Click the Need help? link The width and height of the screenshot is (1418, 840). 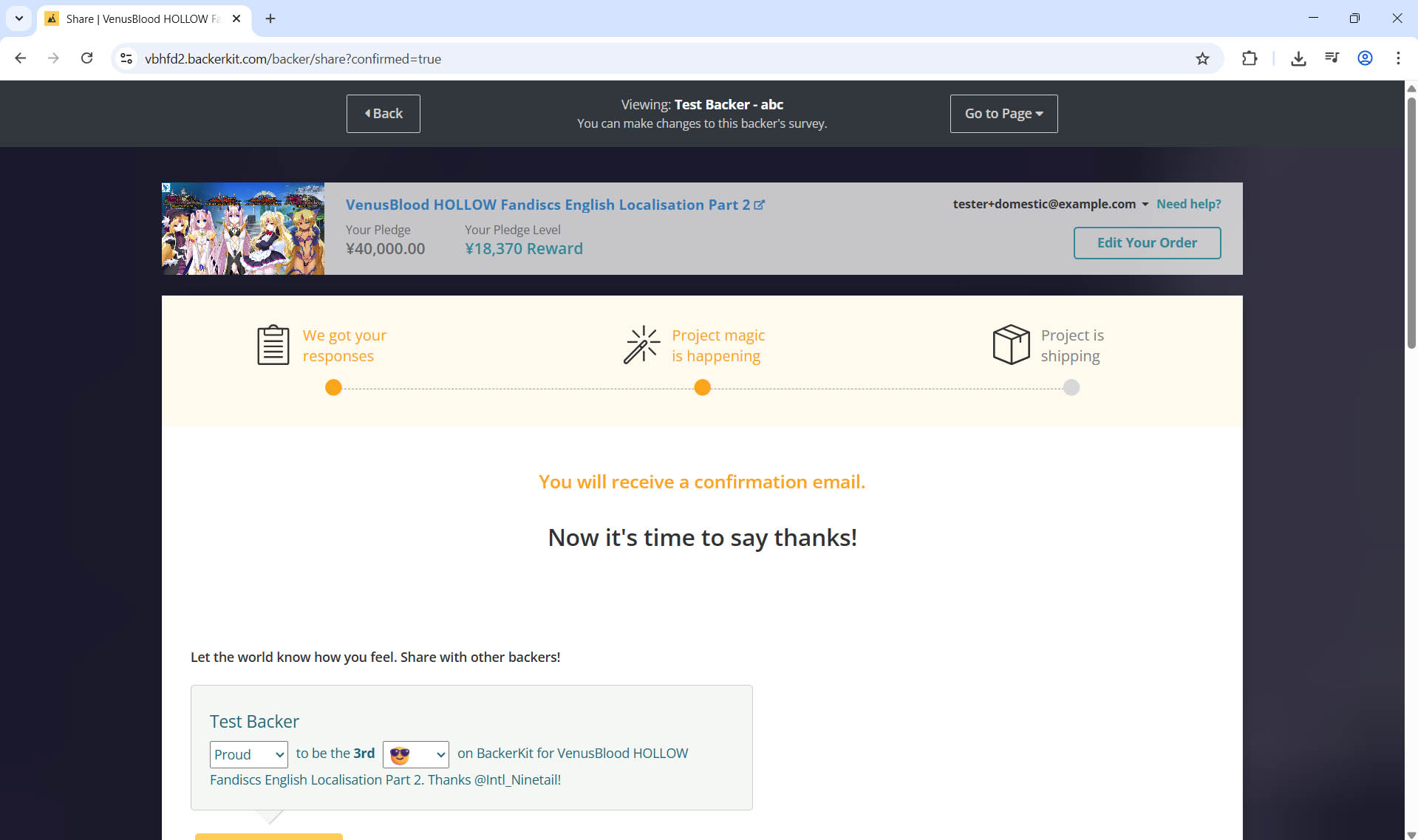(x=1188, y=204)
